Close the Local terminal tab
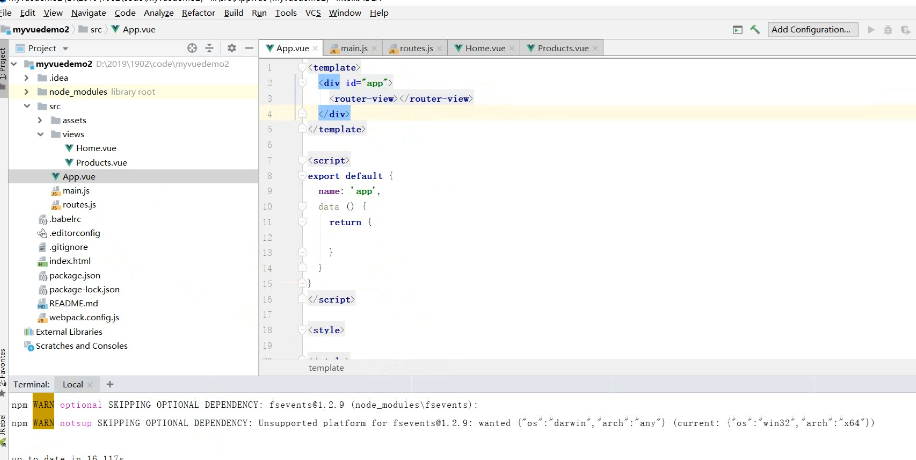 [89, 385]
